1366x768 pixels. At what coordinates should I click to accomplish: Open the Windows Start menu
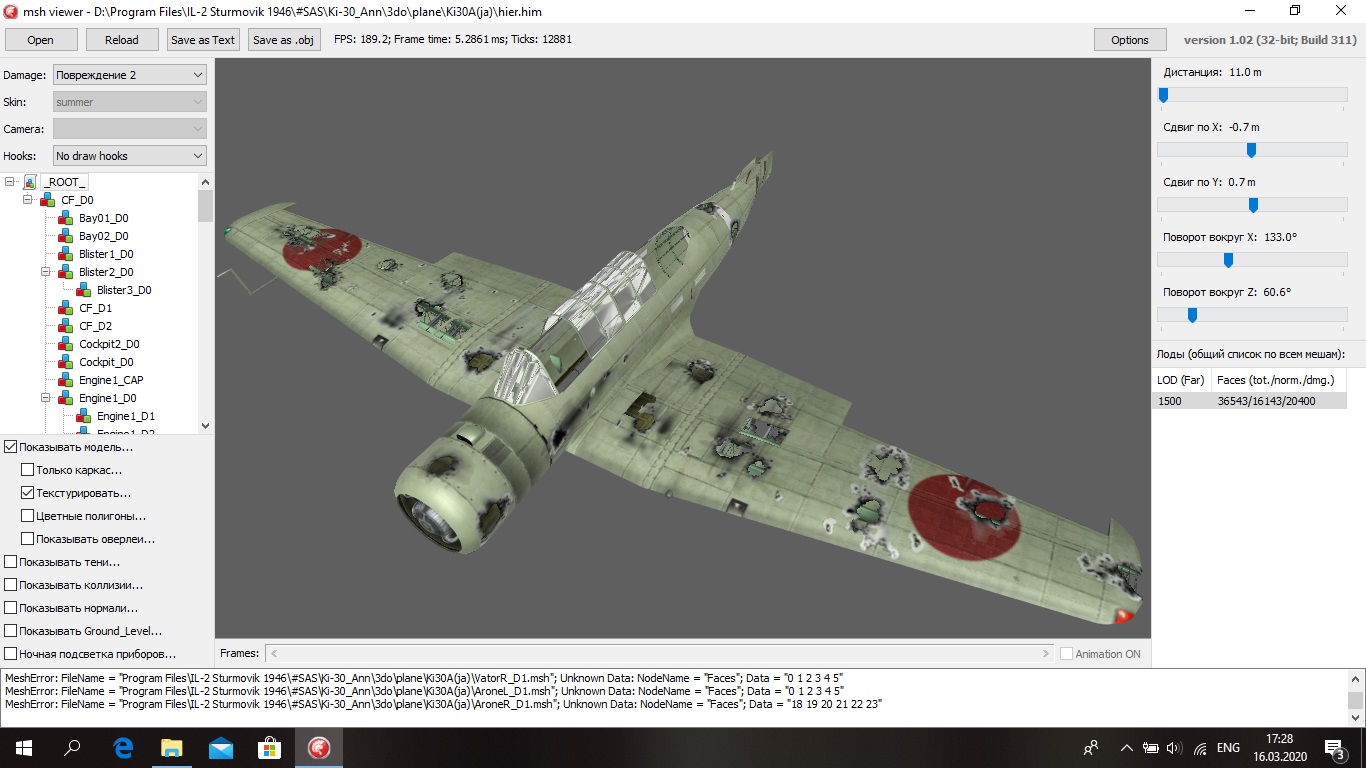[23, 747]
